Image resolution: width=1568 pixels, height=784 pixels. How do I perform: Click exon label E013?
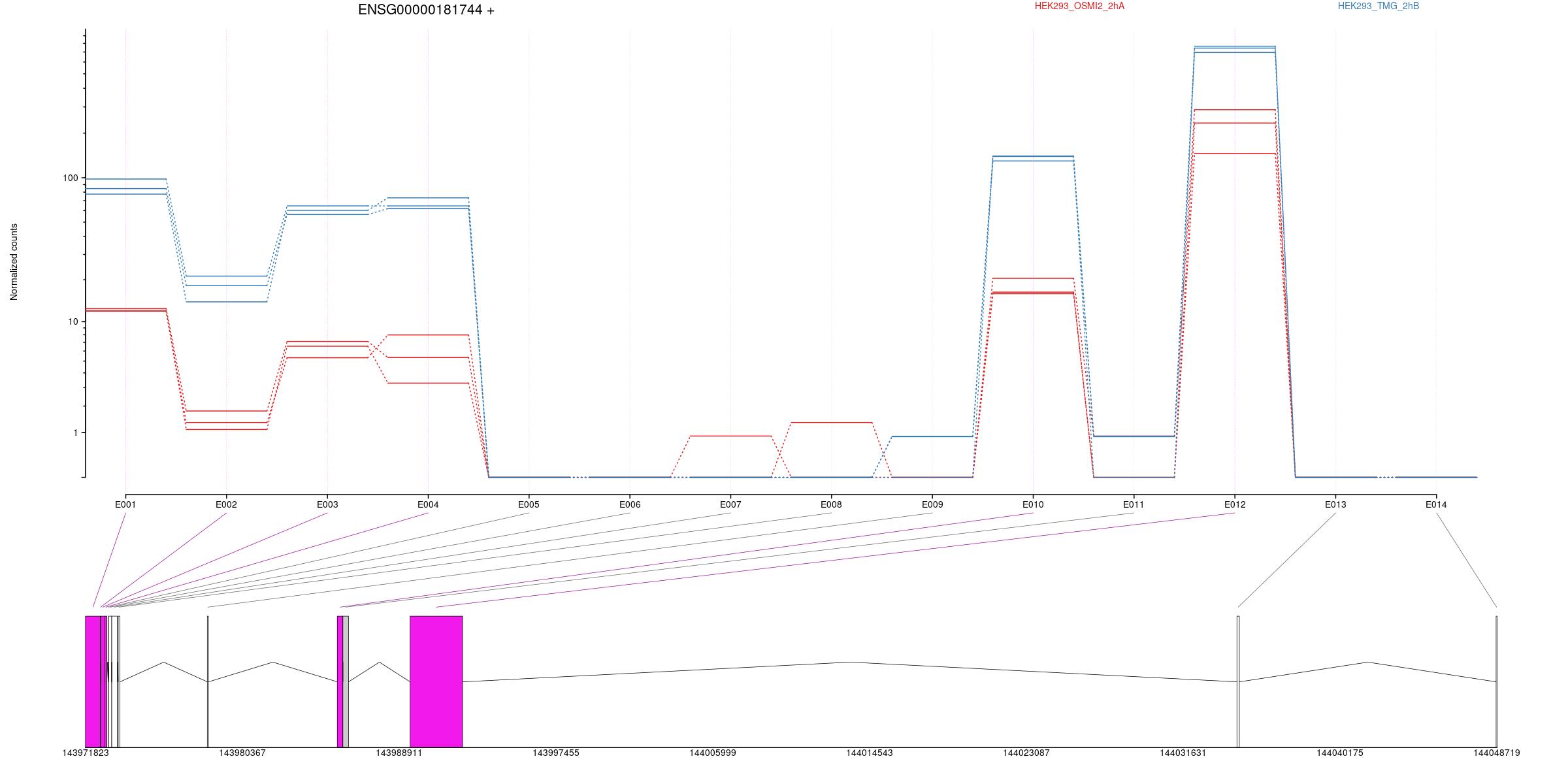(x=1335, y=504)
